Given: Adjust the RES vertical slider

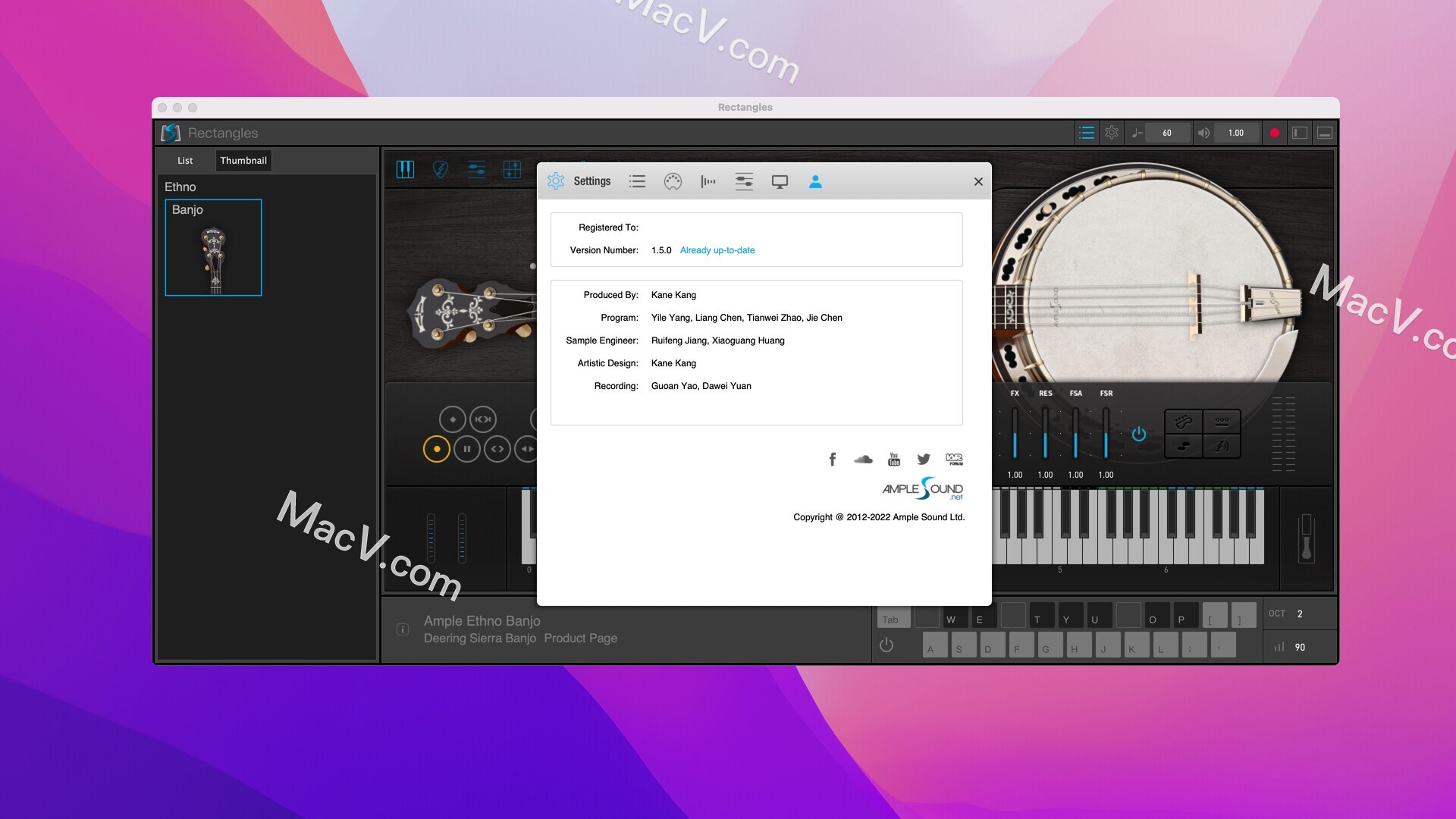Looking at the screenshot, I should tap(1045, 433).
